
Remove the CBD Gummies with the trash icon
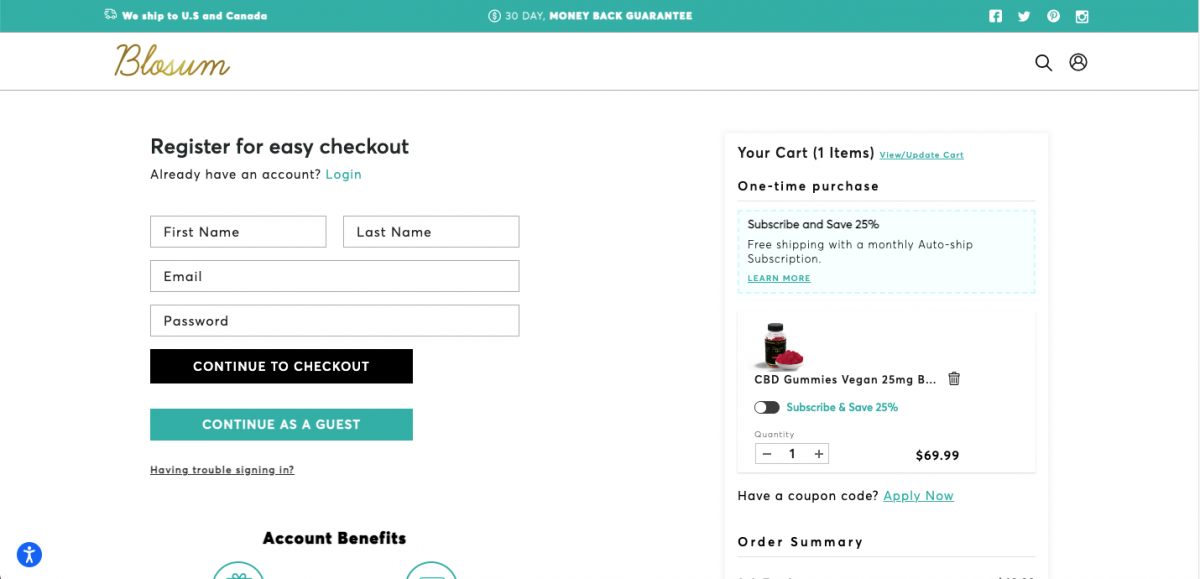click(954, 378)
